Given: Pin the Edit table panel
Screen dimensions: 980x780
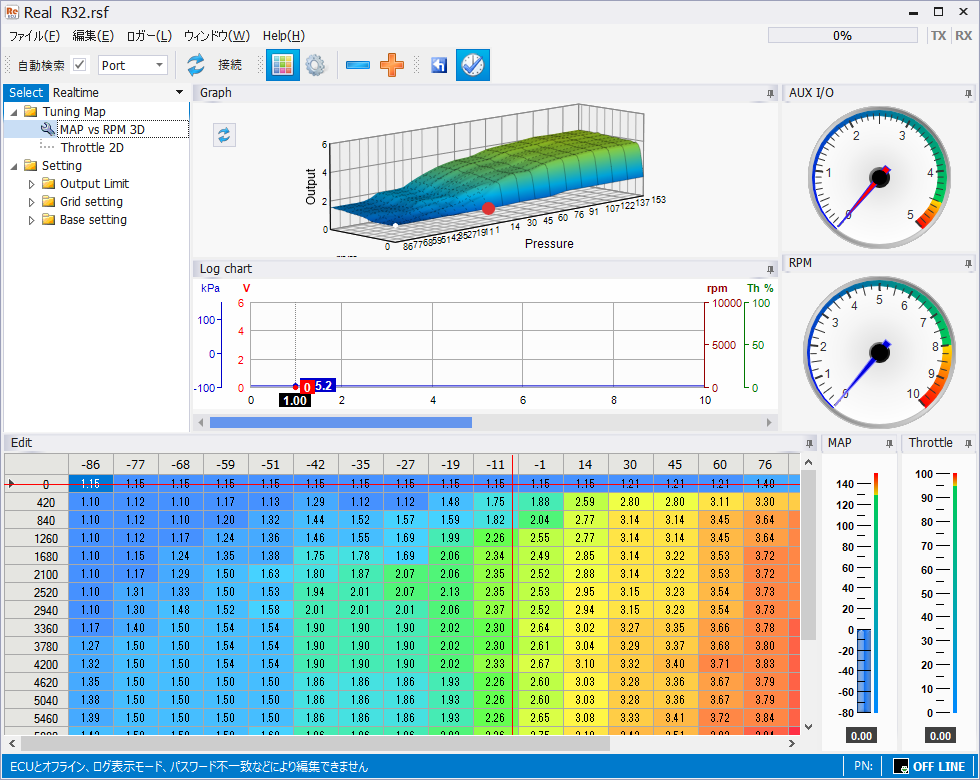Looking at the screenshot, I should (809, 443).
